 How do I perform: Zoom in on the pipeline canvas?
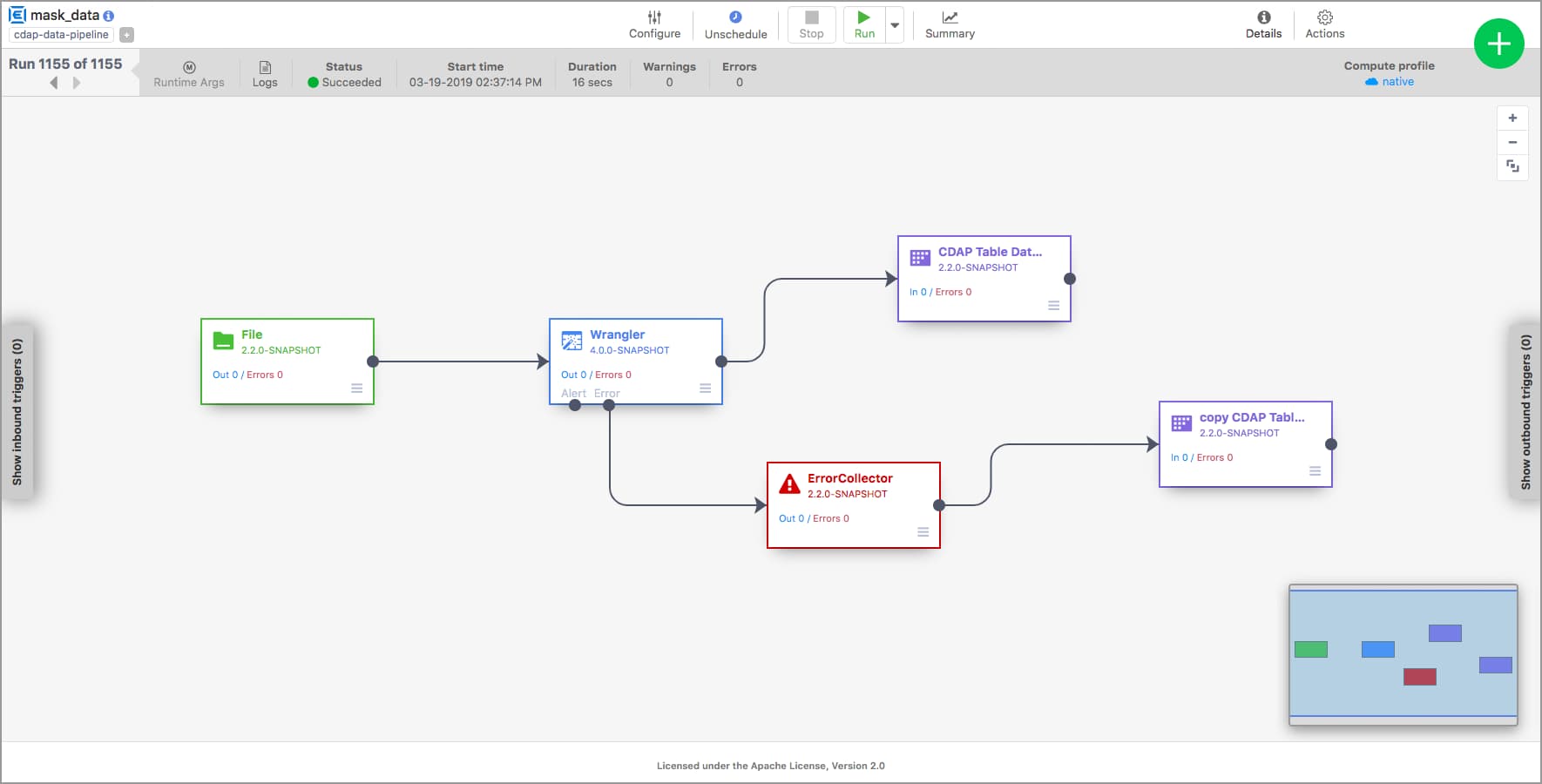pos(1512,118)
